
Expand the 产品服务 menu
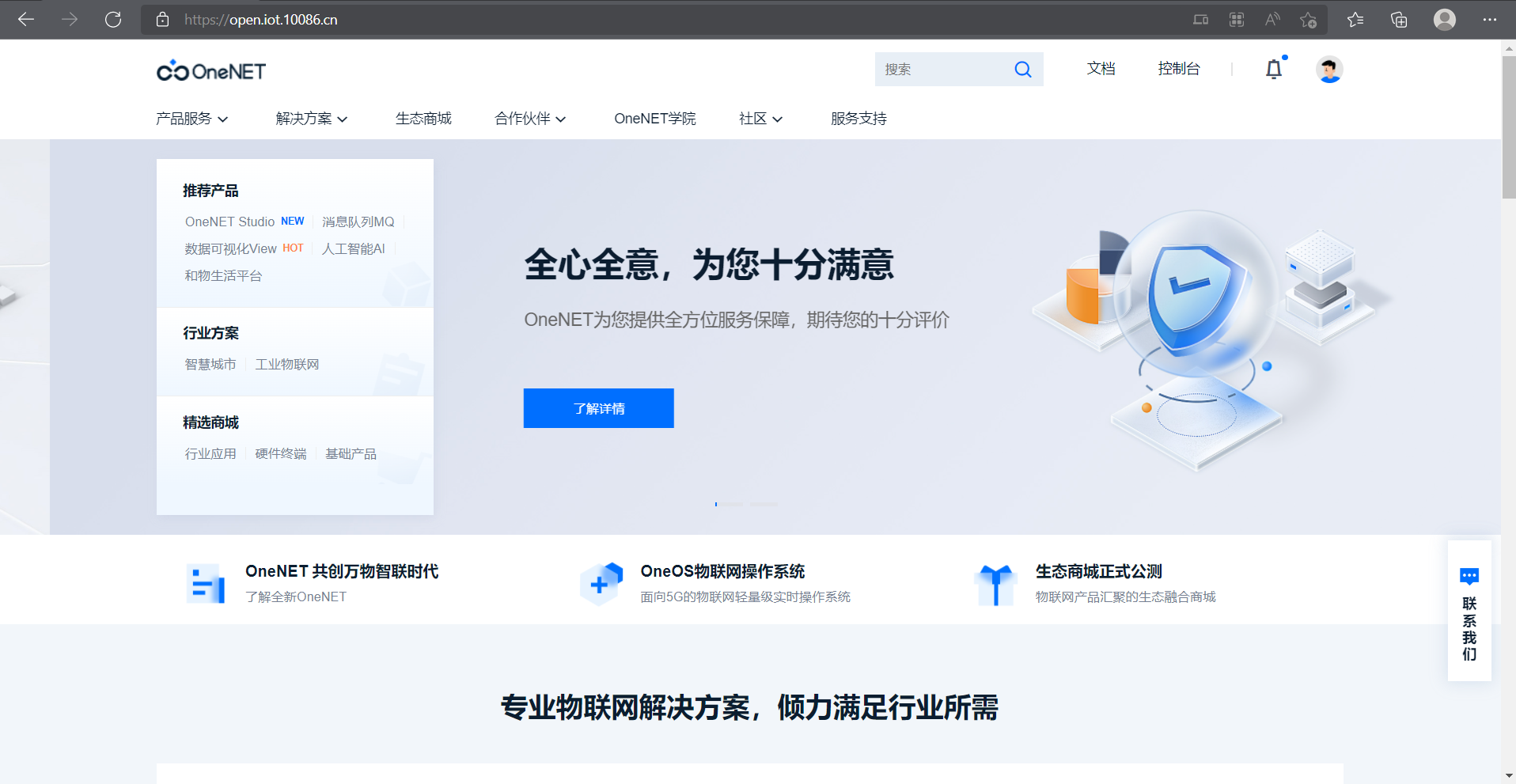(x=191, y=119)
